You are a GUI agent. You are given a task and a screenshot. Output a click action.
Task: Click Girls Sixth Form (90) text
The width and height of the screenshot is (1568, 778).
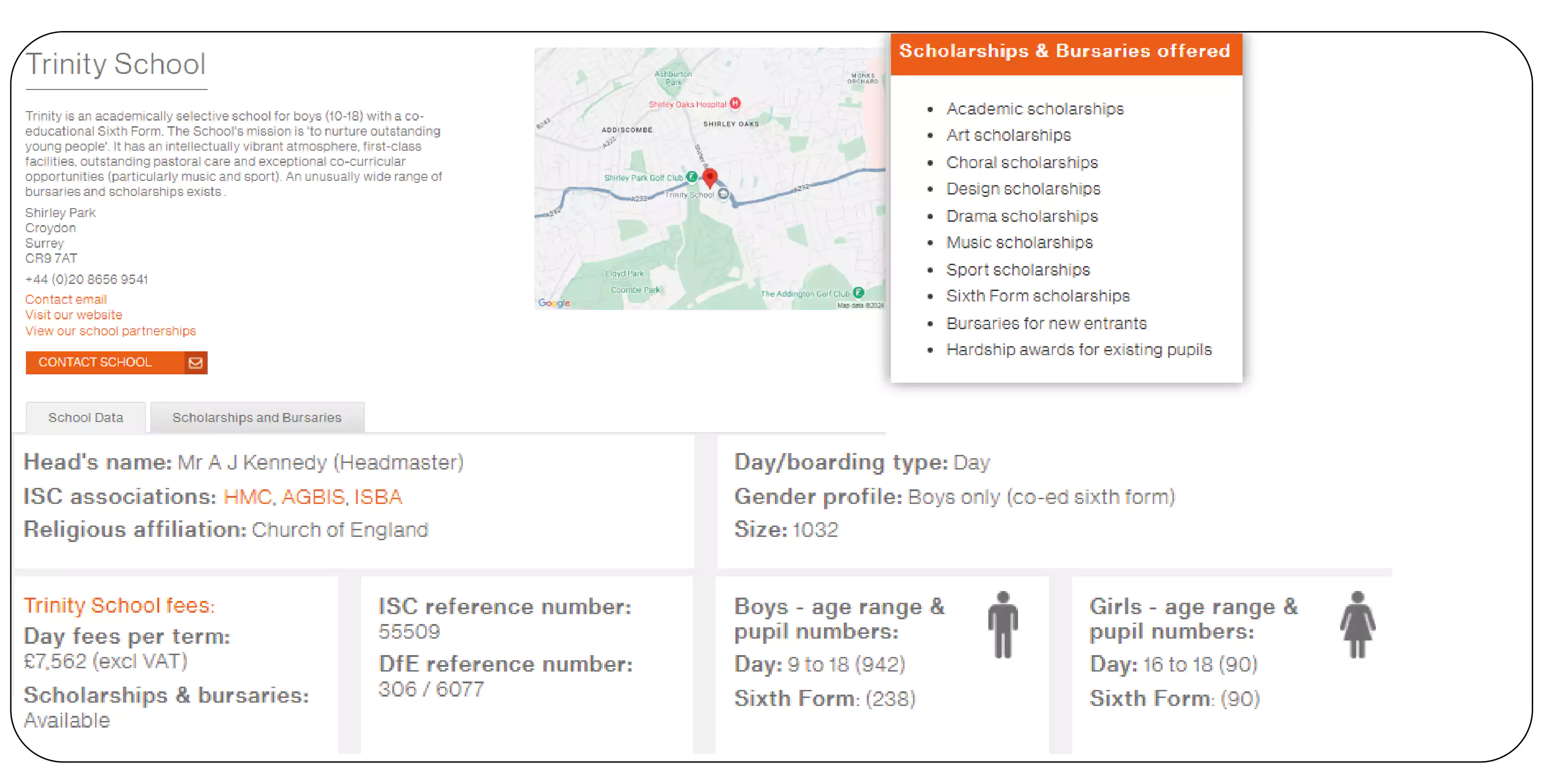click(1174, 698)
